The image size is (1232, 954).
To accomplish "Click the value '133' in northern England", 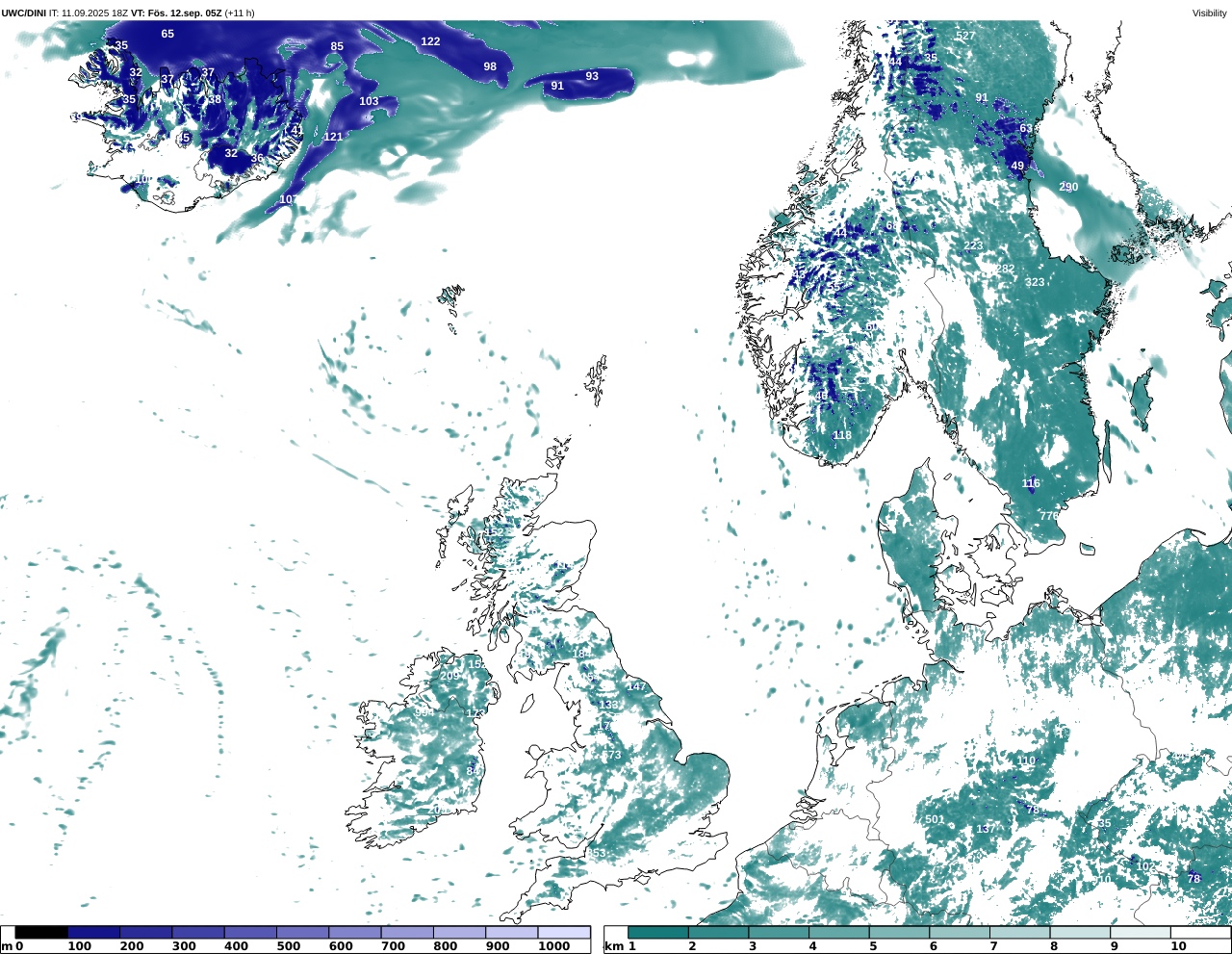I will [608, 705].
